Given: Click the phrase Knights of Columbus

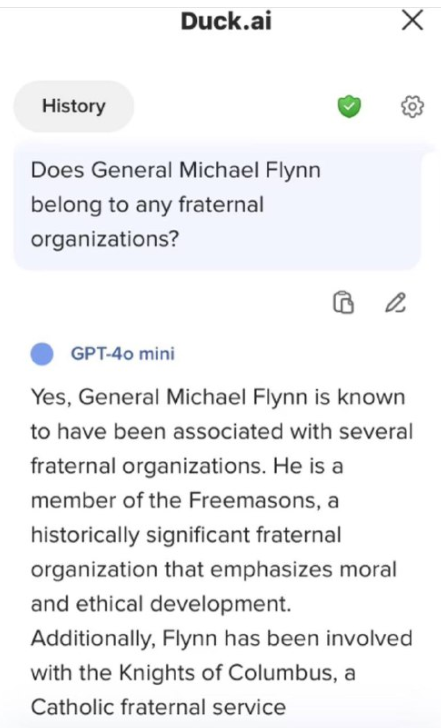Looking at the screenshot, I should click(x=227, y=672).
